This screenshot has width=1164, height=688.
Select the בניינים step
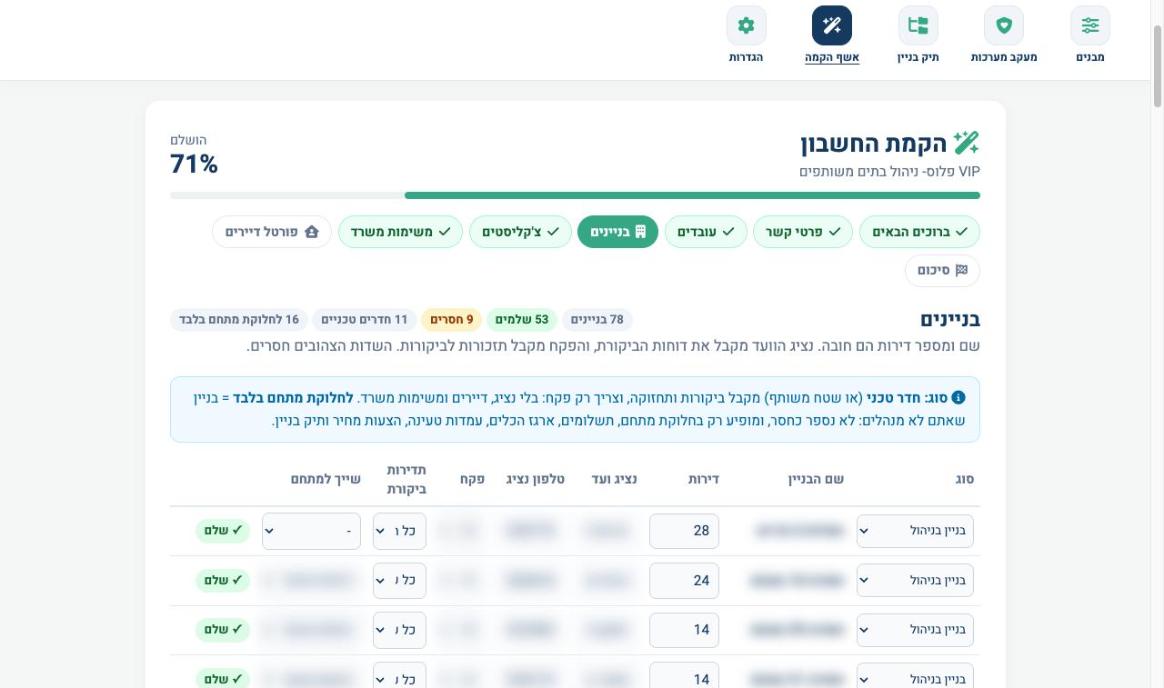[618, 232]
